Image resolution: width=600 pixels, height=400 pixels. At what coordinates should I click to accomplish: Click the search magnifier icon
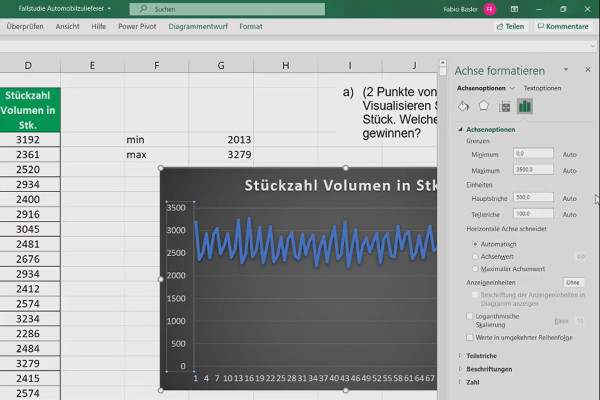tap(143, 9)
